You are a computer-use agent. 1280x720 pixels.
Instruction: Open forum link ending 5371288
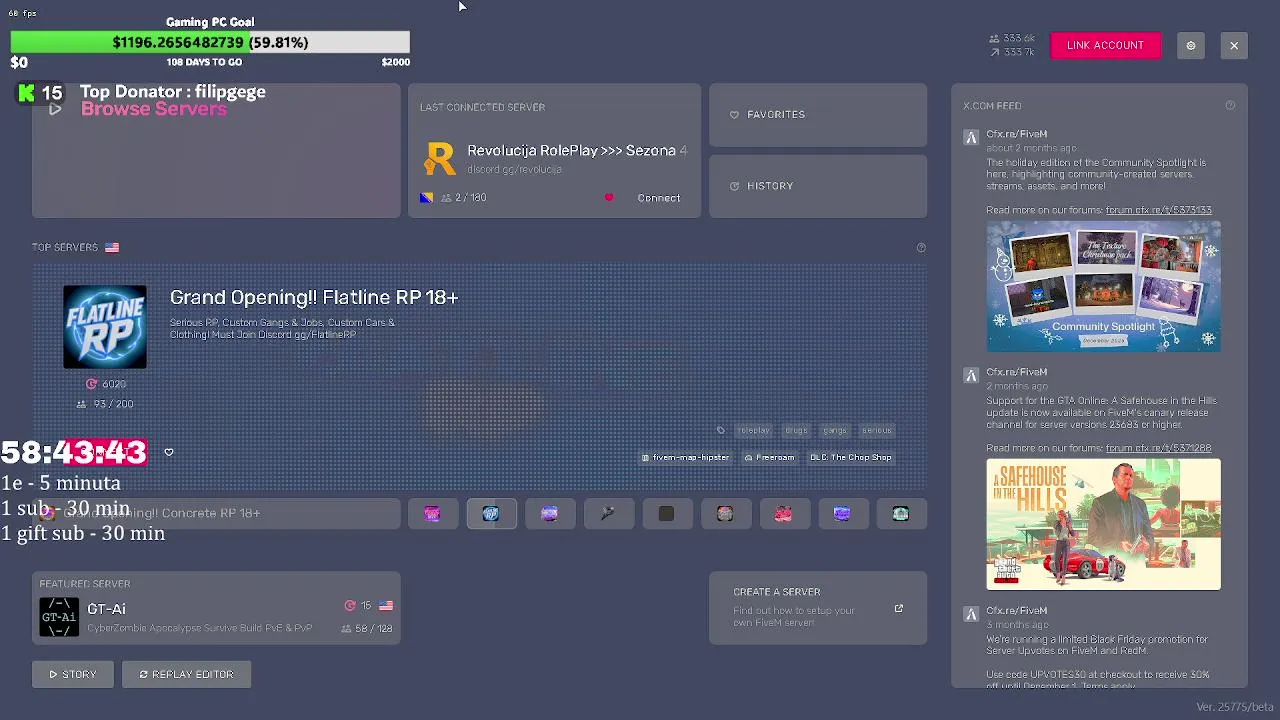pyautogui.click(x=1158, y=448)
